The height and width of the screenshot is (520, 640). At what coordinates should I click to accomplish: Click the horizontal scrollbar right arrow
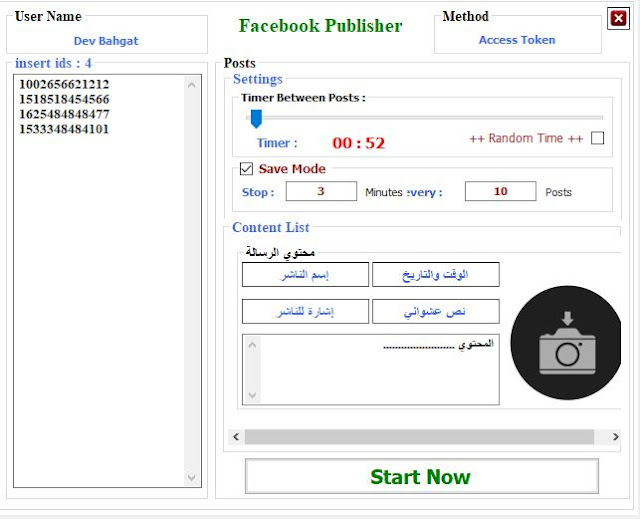(616, 437)
